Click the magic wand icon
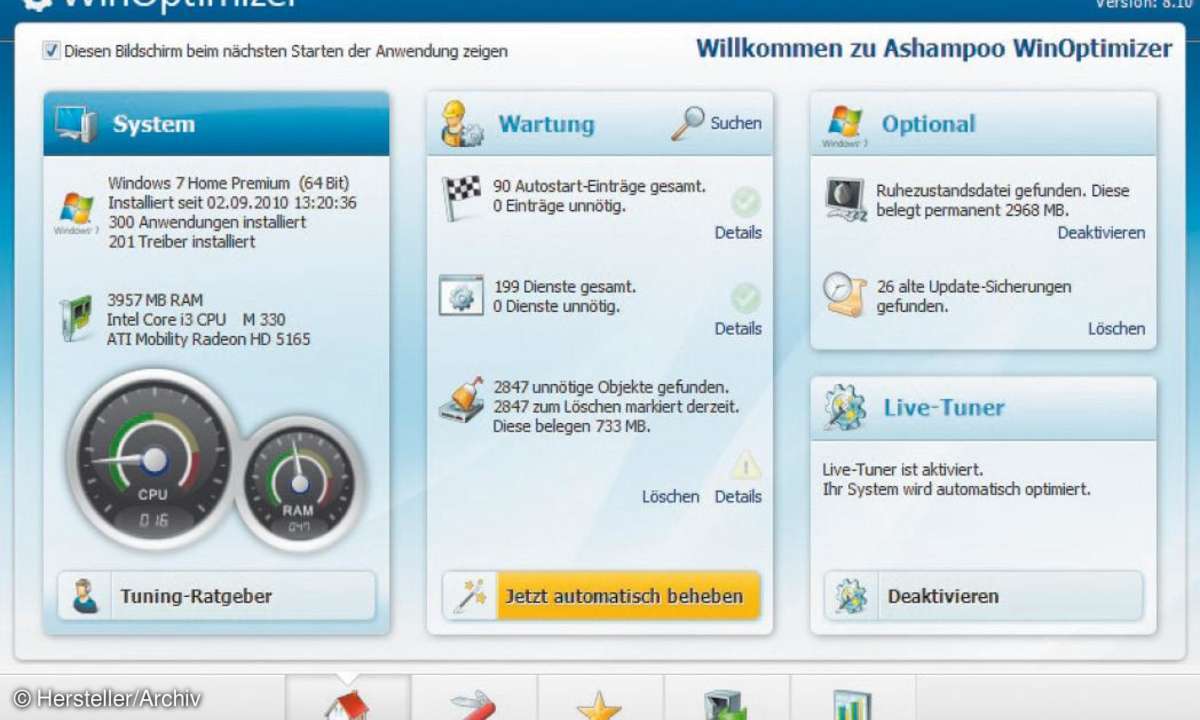This screenshot has width=1200, height=720. 469,596
